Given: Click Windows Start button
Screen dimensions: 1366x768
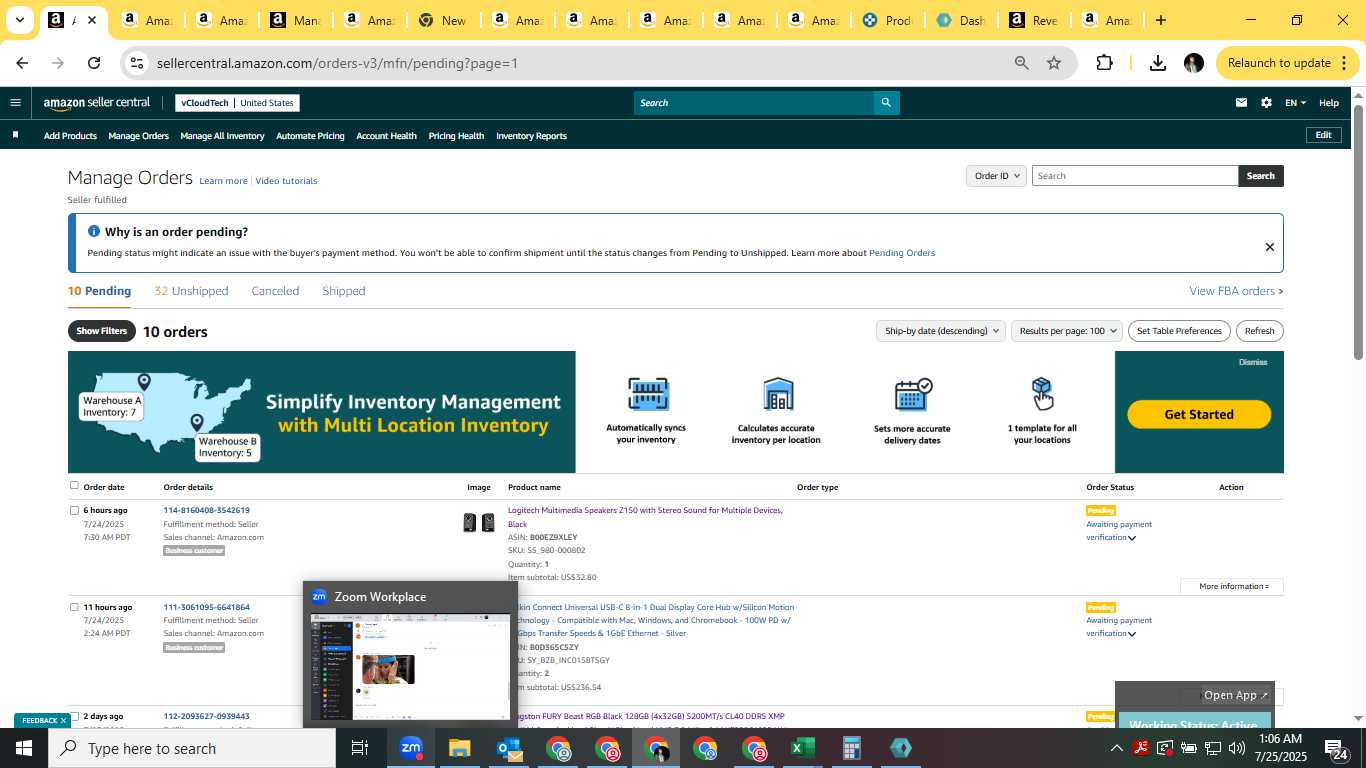Looking at the screenshot, I should (x=24, y=748).
